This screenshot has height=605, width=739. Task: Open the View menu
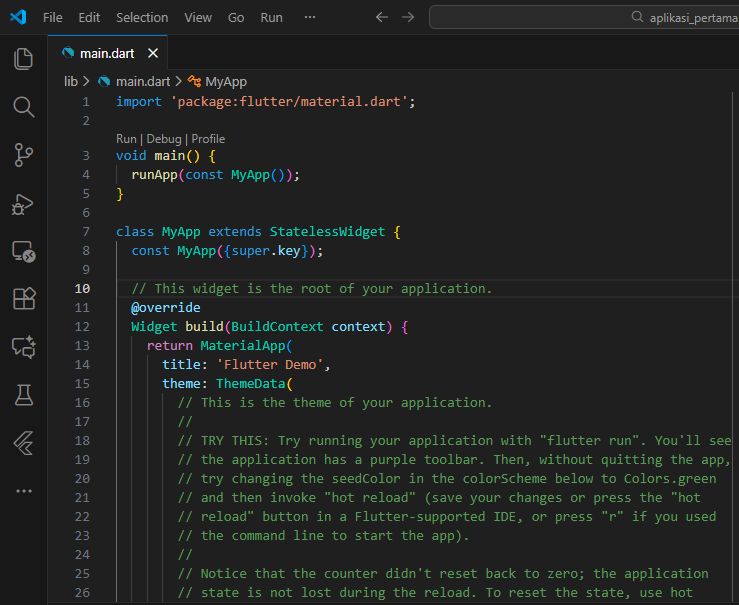click(x=198, y=17)
